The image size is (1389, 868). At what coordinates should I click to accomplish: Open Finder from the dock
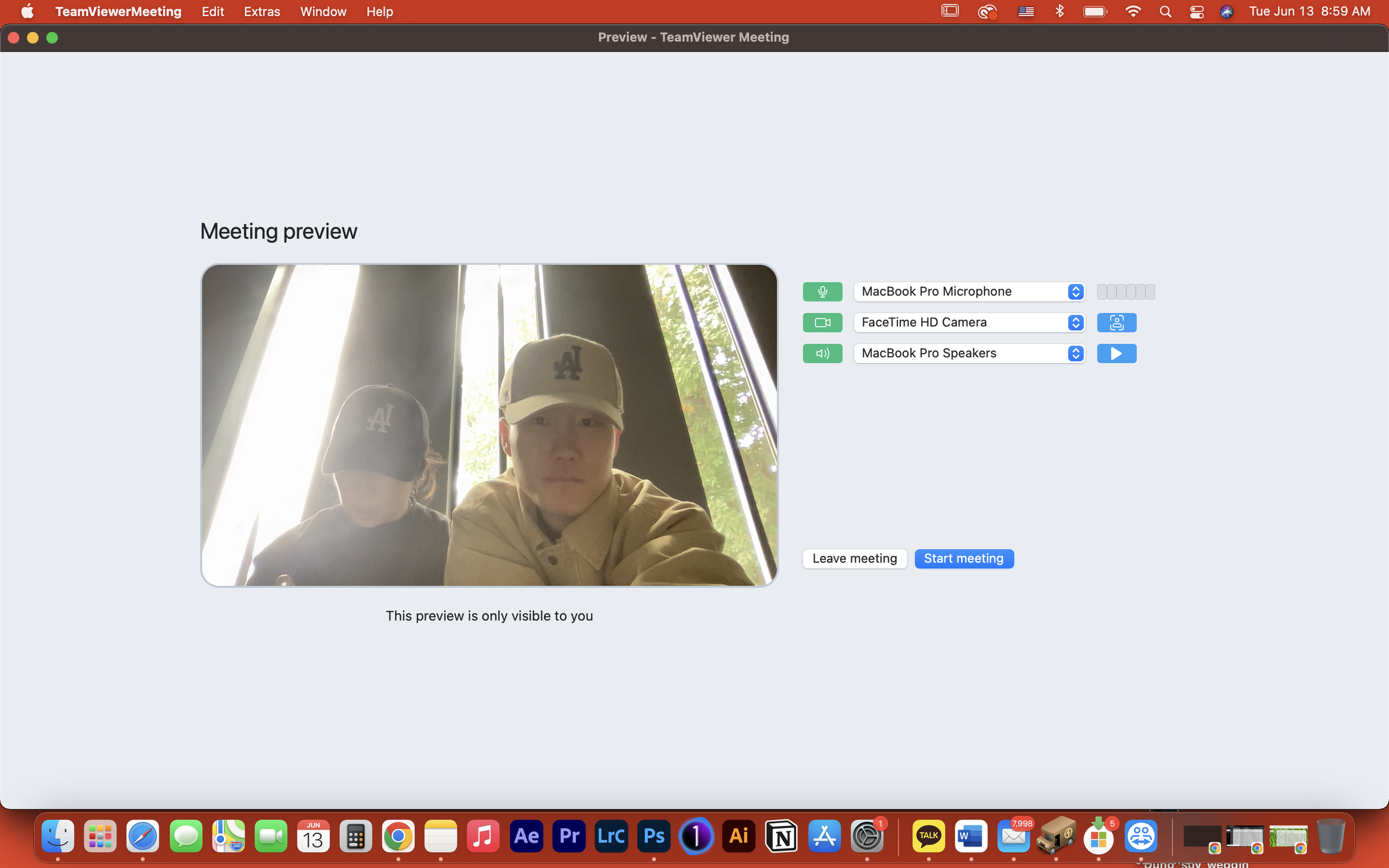[x=58, y=836]
